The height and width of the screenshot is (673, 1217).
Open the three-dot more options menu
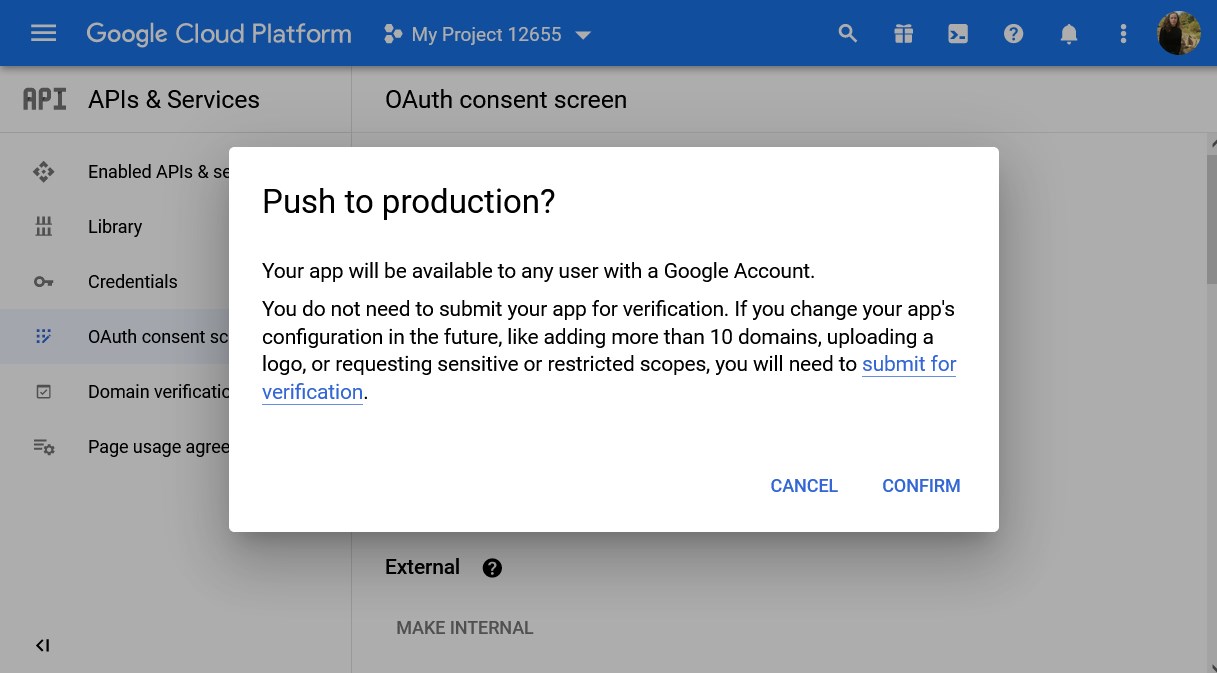[x=1123, y=34]
